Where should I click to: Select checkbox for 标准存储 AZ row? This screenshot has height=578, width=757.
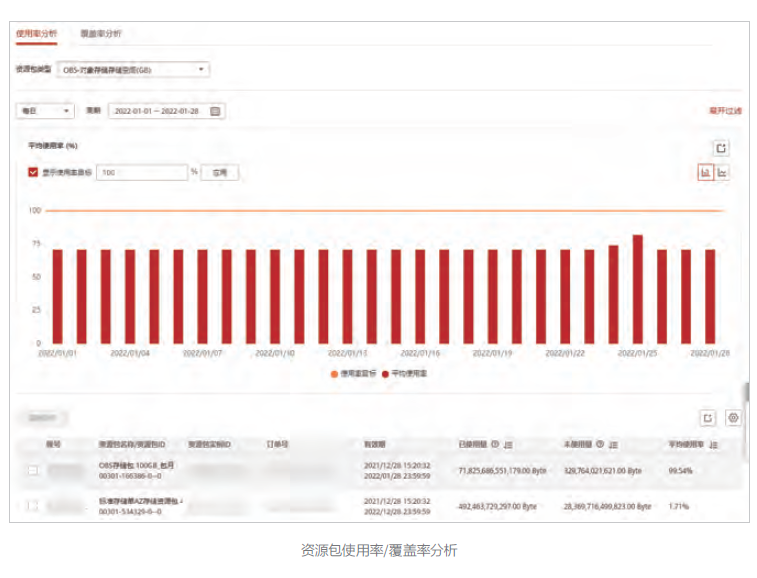33,506
